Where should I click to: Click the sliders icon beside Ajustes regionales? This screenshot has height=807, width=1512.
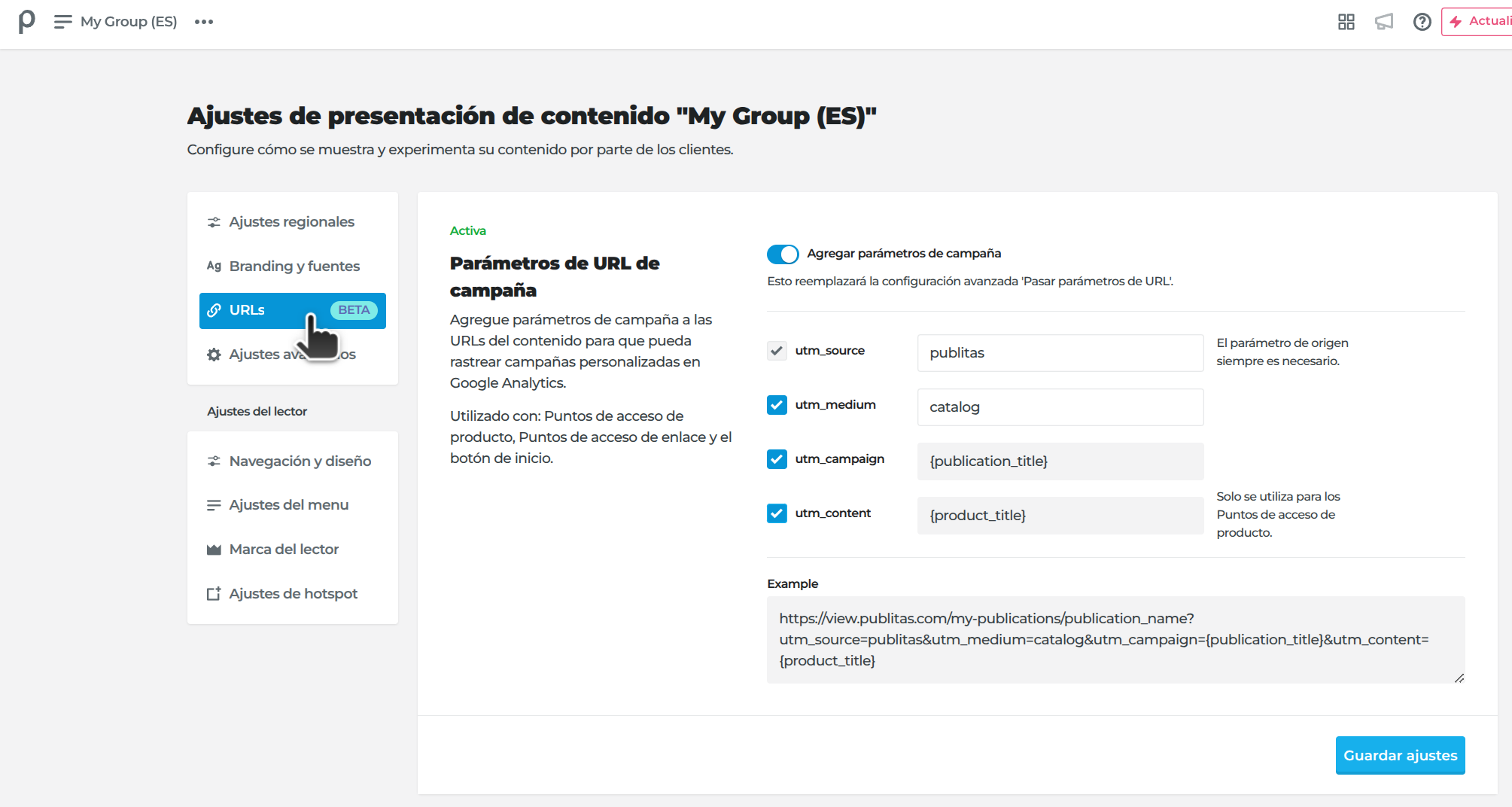click(x=214, y=222)
